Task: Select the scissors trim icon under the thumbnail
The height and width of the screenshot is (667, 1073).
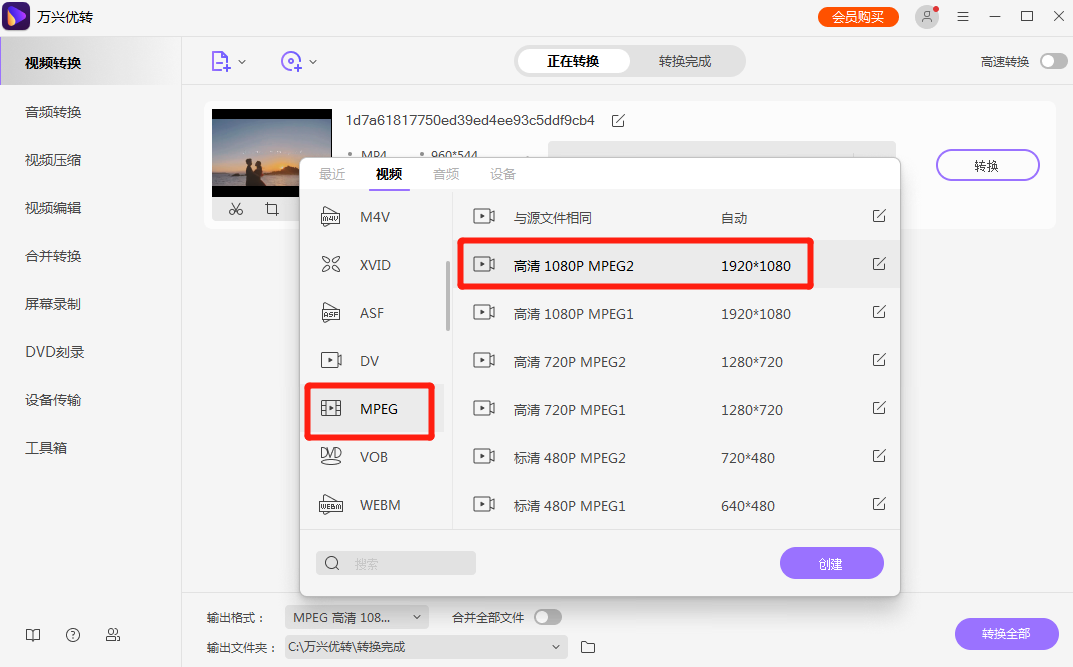Action: pos(236,209)
